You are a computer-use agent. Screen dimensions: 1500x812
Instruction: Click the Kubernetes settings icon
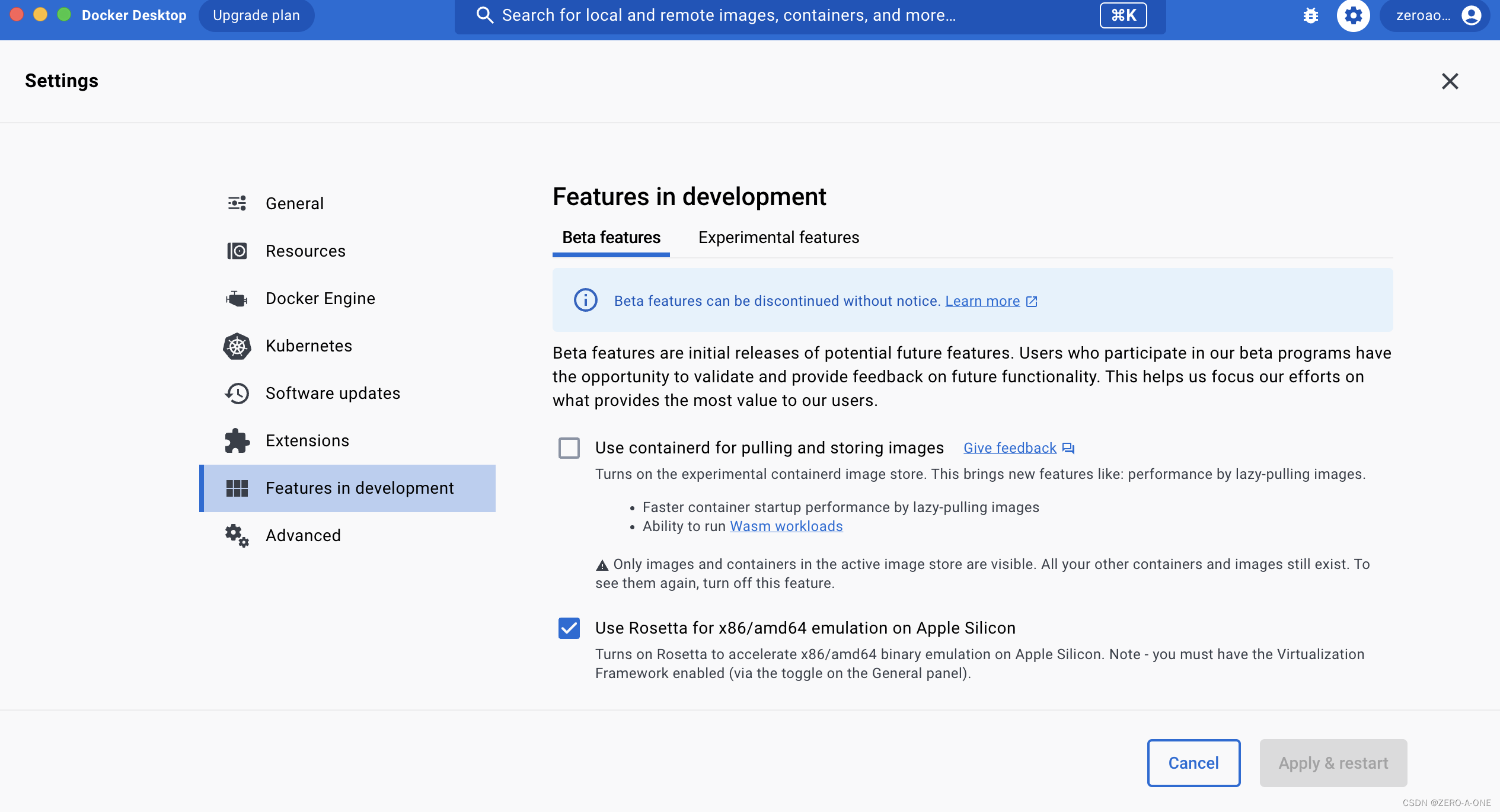point(237,345)
